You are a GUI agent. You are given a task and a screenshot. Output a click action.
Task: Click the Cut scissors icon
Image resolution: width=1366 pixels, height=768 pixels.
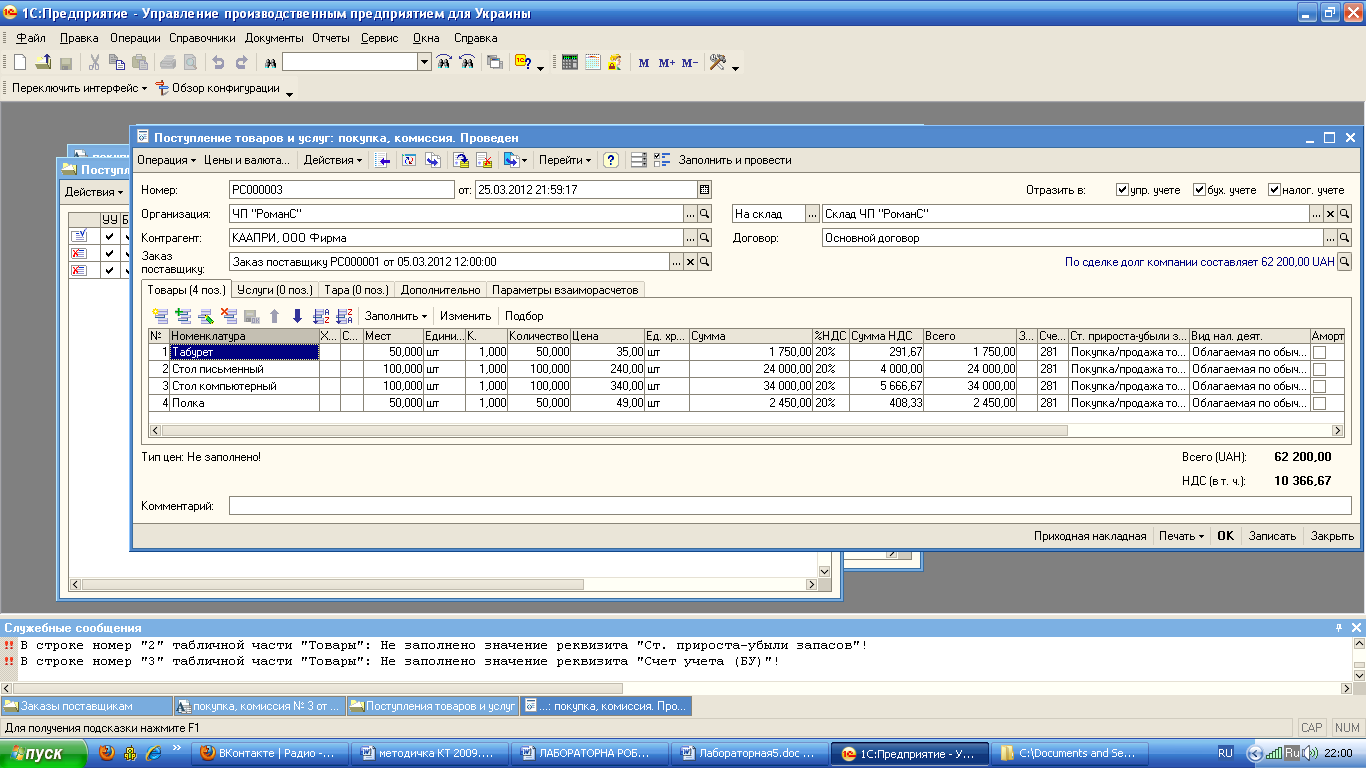[94, 62]
